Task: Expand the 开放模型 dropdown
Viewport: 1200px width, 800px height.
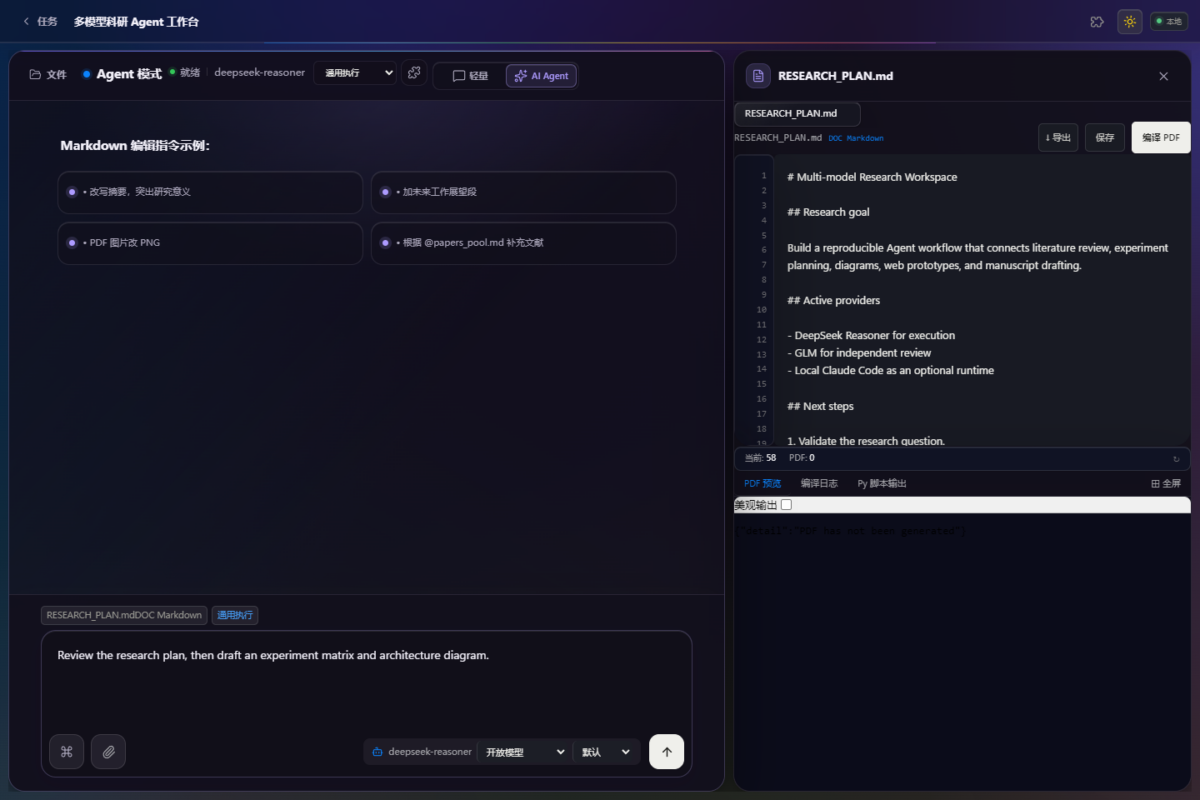Action: 524,752
